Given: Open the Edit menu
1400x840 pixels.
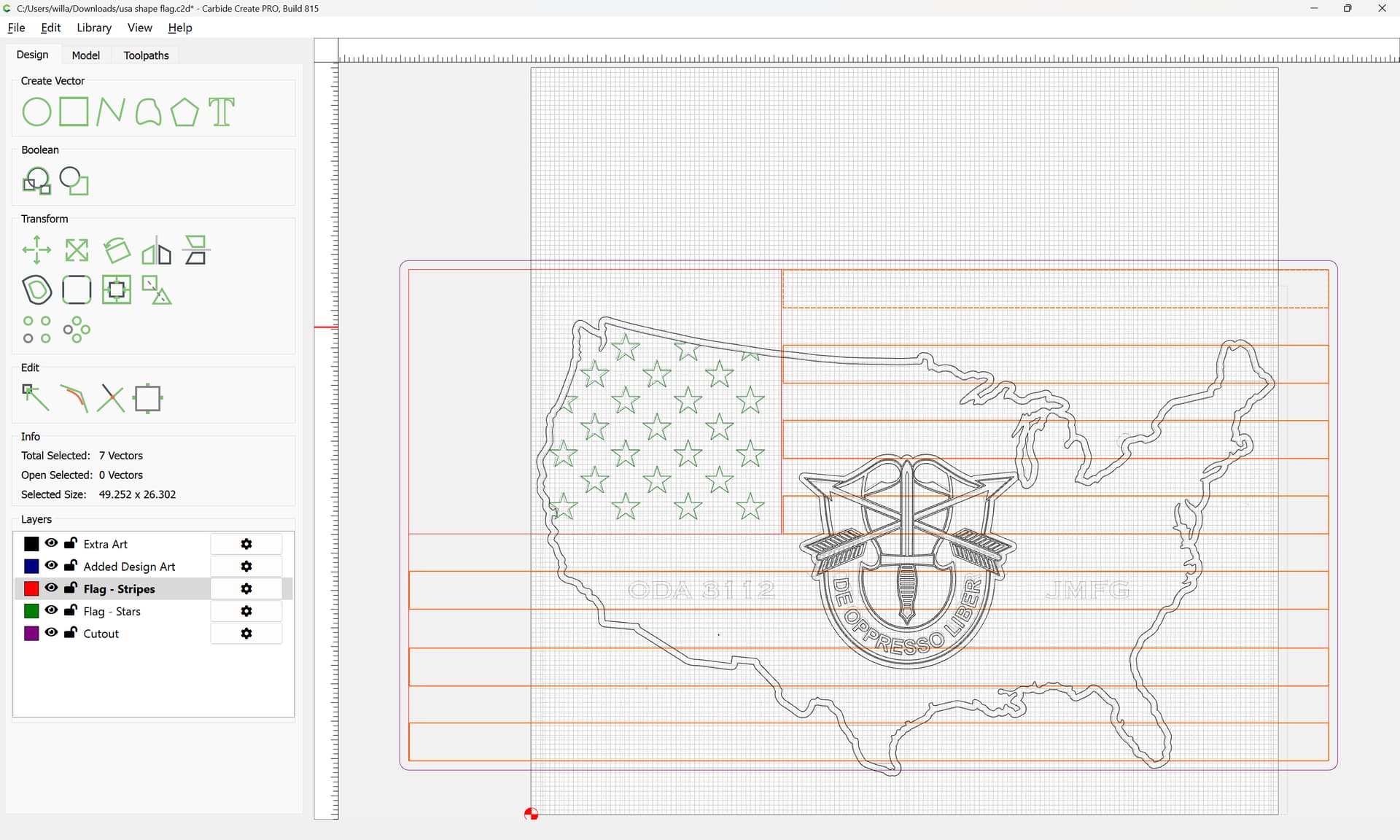Looking at the screenshot, I should coord(50,28).
